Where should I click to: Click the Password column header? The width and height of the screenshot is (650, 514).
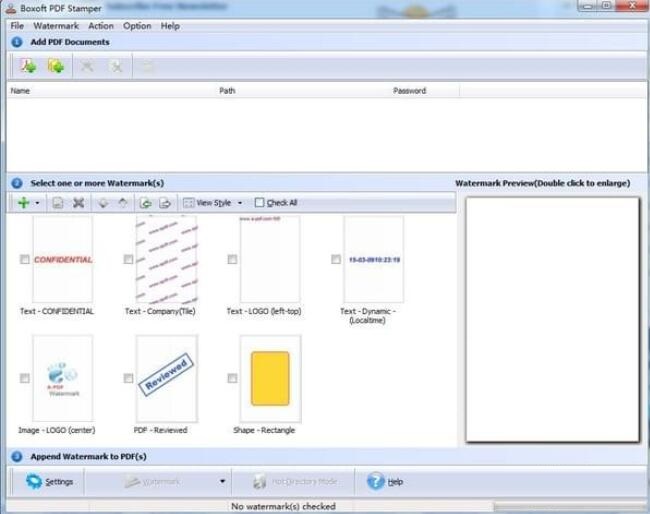(410, 91)
